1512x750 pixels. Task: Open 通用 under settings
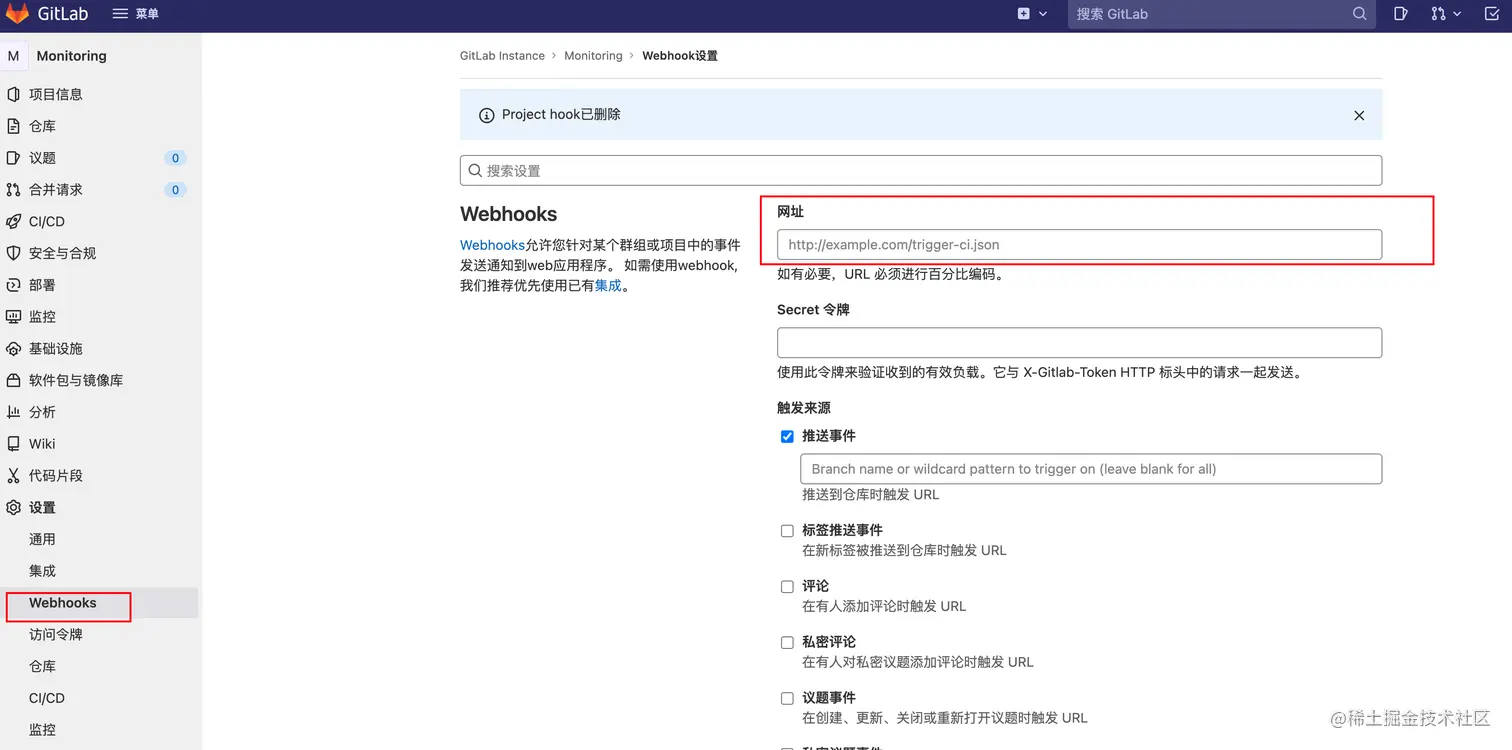click(x=42, y=540)
